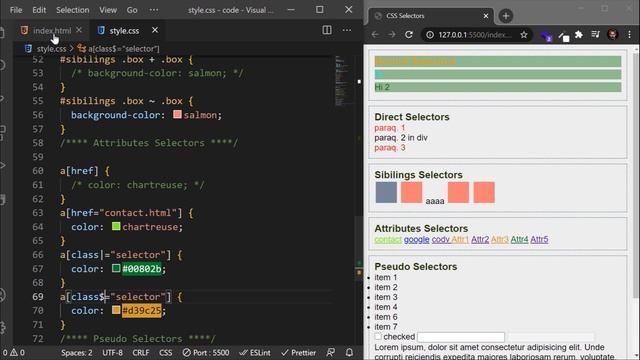640x360 pixels.
Task: Change indentation via Spaces: 2
Action: point(77,353)
